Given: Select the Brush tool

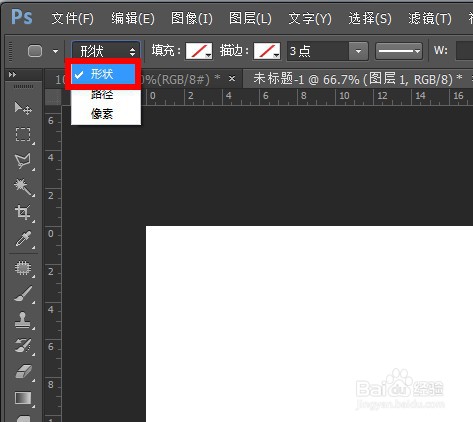Looking at the screenshot, I should coord(23,294).
